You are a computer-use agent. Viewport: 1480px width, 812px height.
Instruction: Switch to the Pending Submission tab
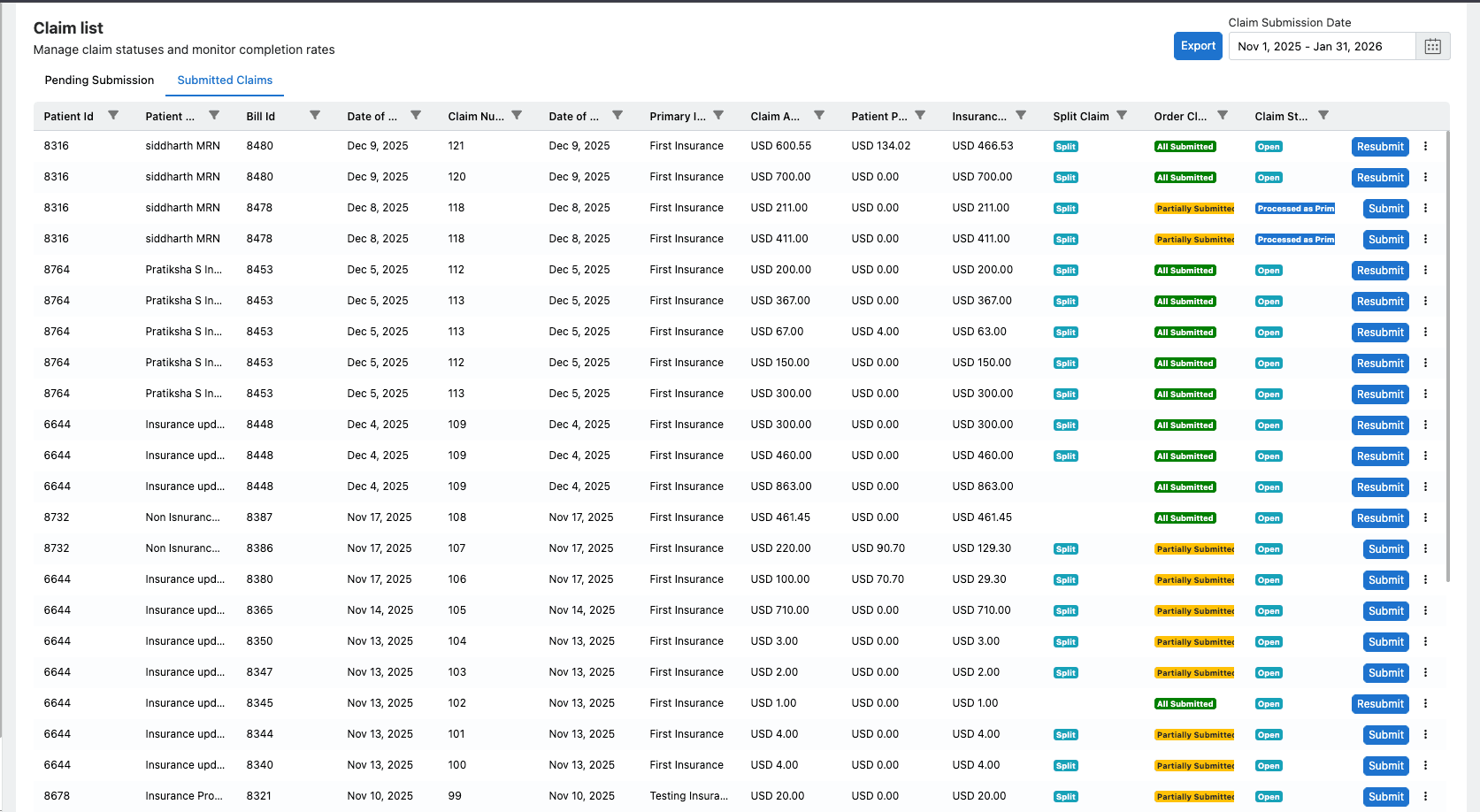[x=99, y=80]
